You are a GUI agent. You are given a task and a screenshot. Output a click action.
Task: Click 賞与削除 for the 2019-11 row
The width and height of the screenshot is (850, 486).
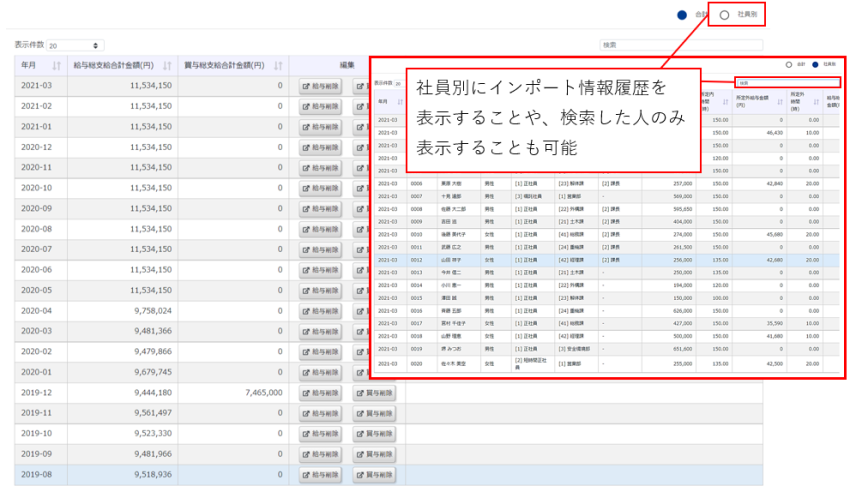point(375,413)
